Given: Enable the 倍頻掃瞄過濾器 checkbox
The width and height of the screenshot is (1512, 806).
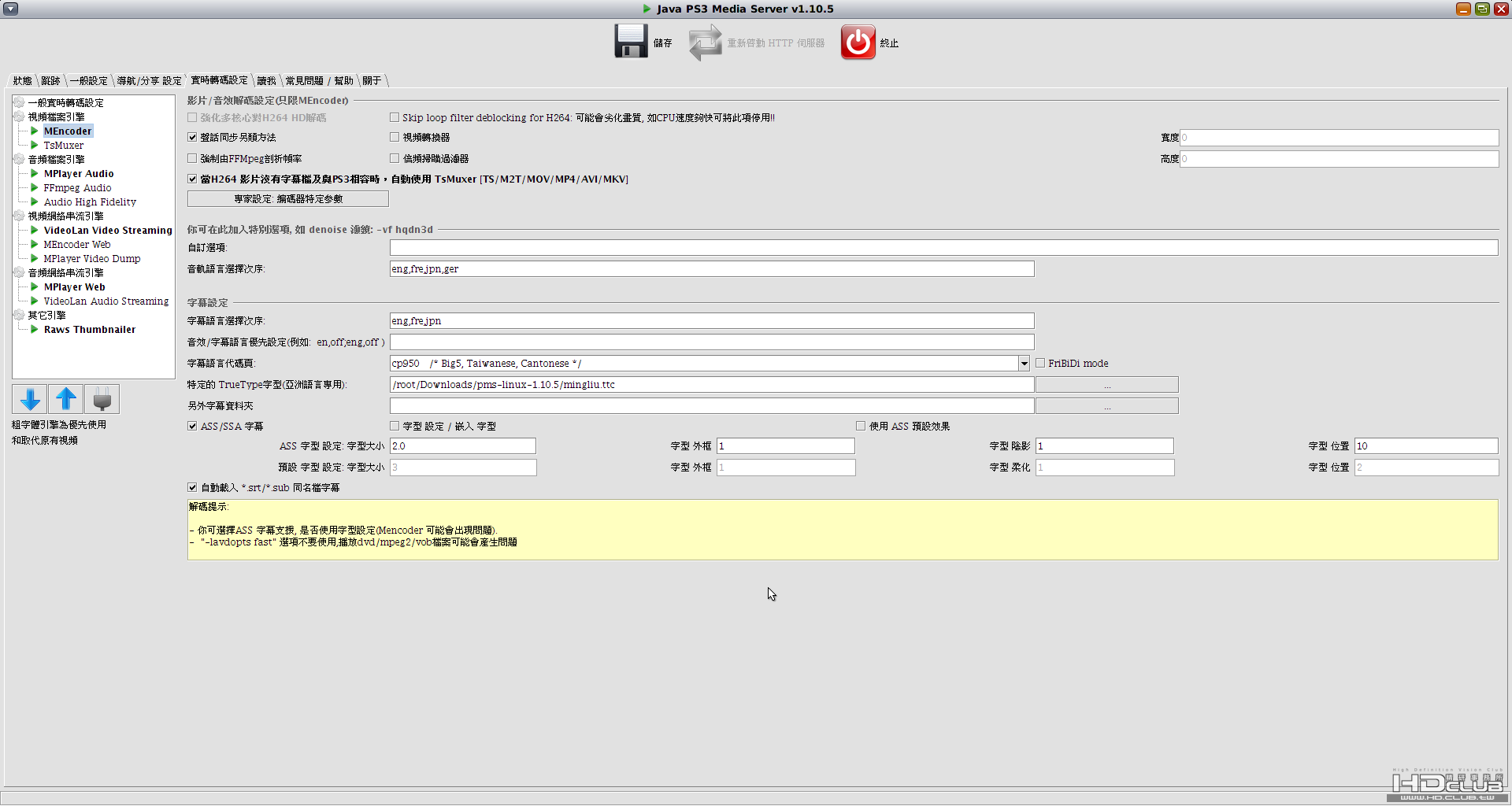Looking at the screenshot, I should click(x=395, y=158).
